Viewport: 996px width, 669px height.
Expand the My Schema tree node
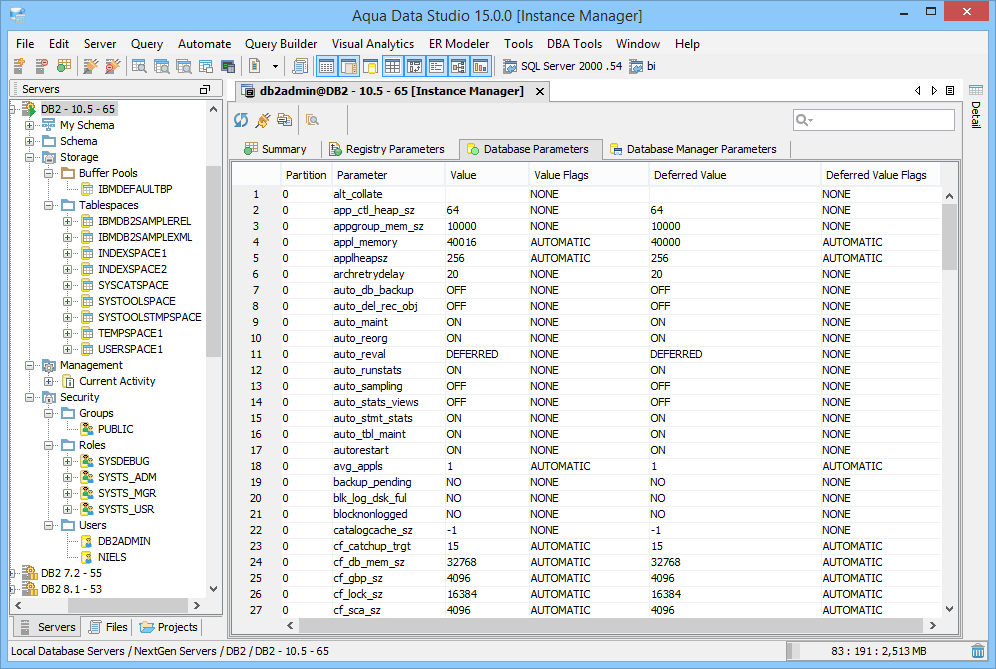point(29,125)
